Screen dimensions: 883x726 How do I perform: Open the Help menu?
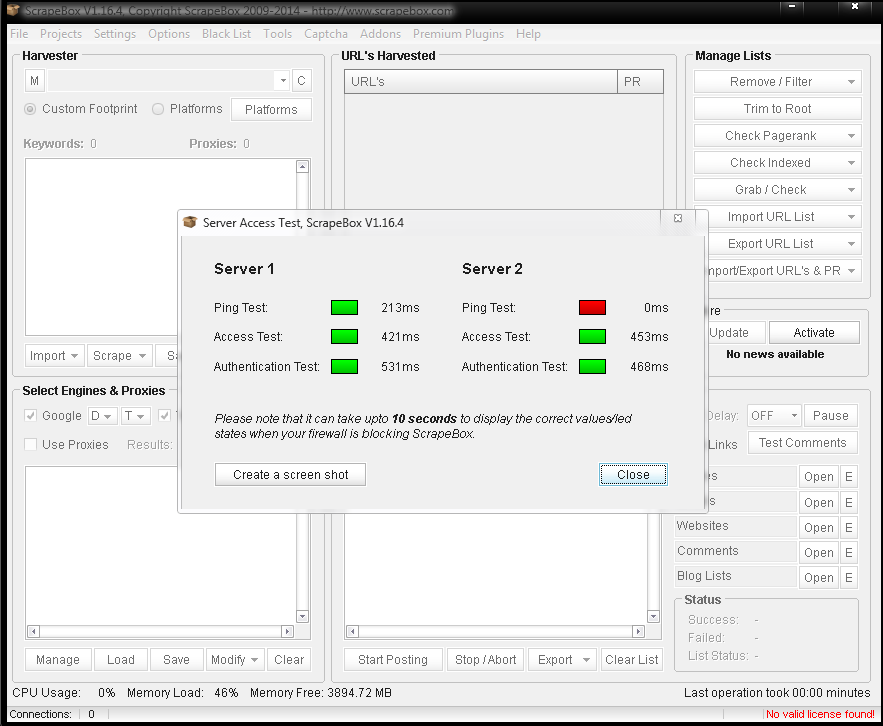click(x=528, y=34)
